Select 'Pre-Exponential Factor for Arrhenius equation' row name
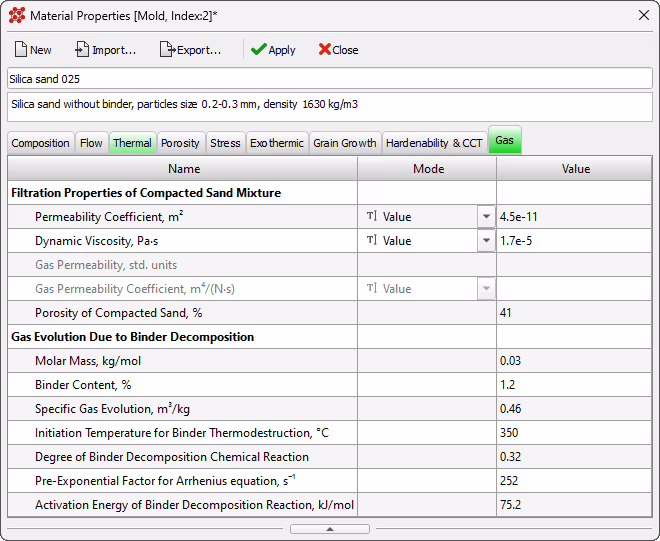 tap(165, 480)
